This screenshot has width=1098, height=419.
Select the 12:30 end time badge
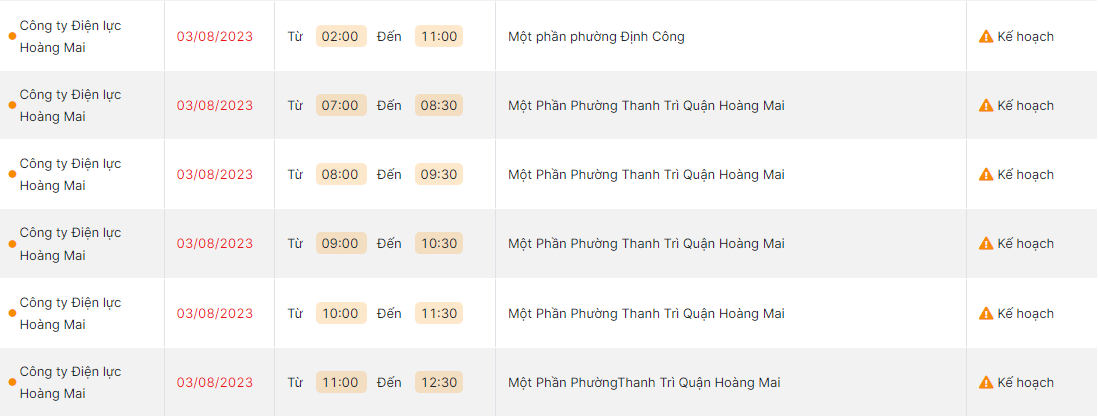click(x=439, y=383)
